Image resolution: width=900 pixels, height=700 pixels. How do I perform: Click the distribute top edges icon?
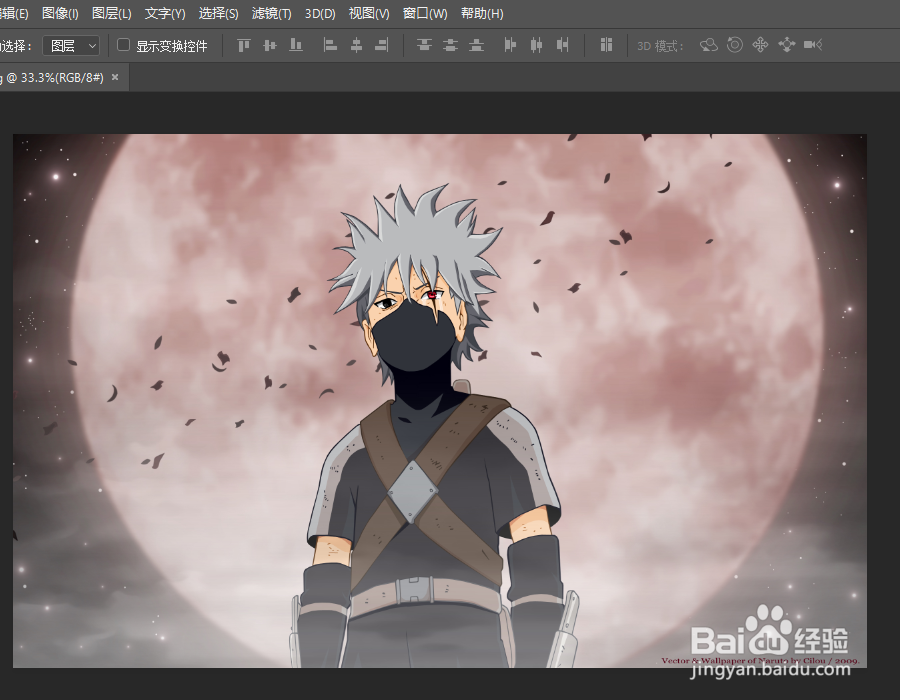[424, 45]
